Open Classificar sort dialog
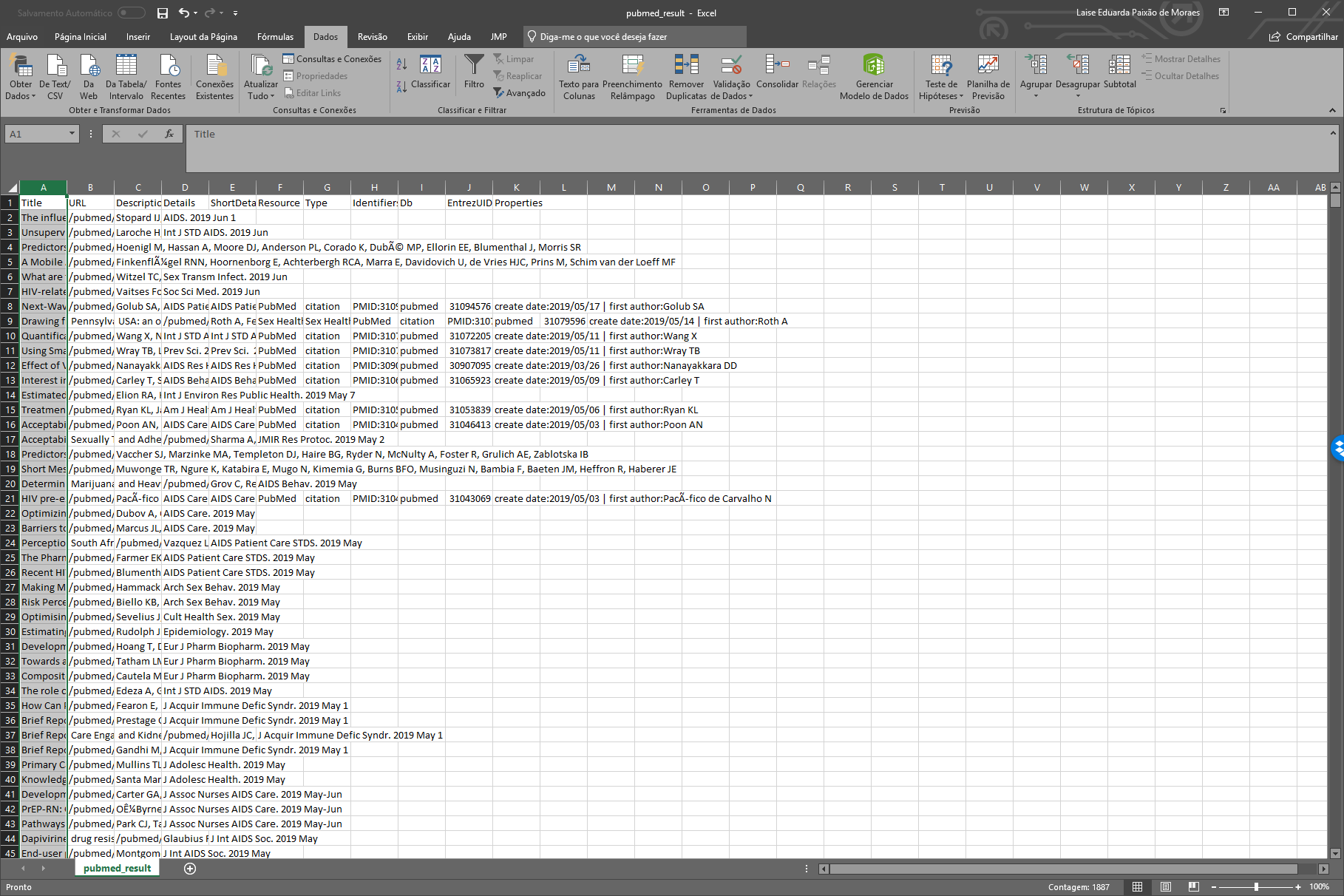Viewport: 1344px width, 896px height. pyautogui.click(x=430, y=72)
